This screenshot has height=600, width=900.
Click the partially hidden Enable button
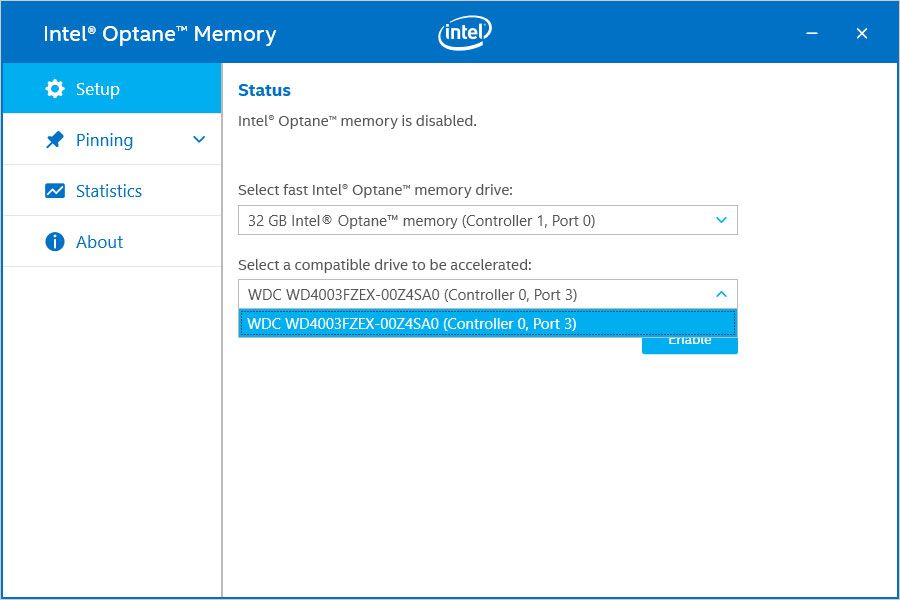coord(689,345)
